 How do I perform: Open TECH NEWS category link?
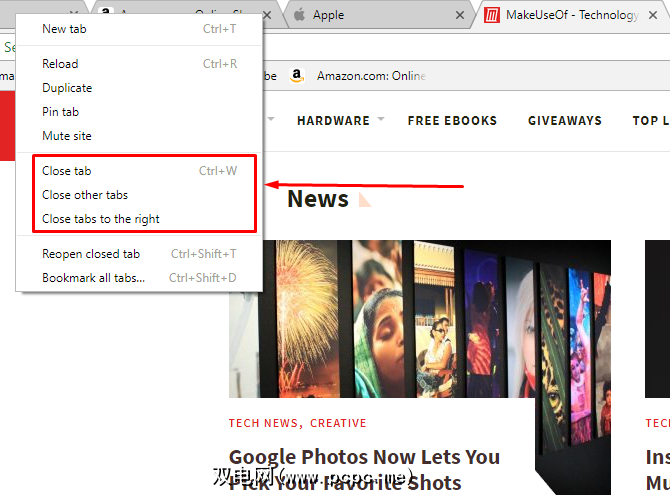pyautogui.click(x=265, y=423)
